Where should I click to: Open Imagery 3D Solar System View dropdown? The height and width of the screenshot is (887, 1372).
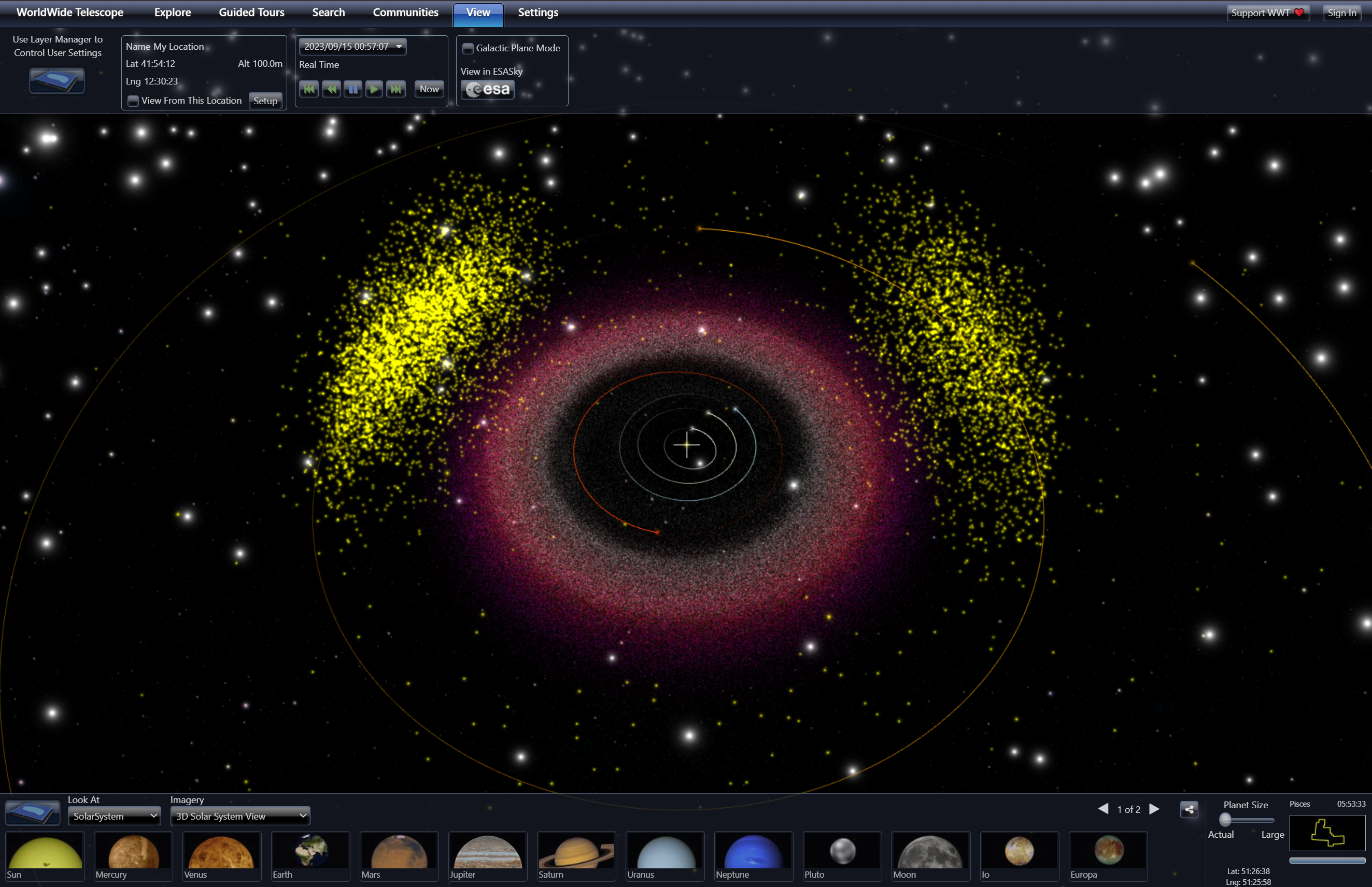[240, 816]
